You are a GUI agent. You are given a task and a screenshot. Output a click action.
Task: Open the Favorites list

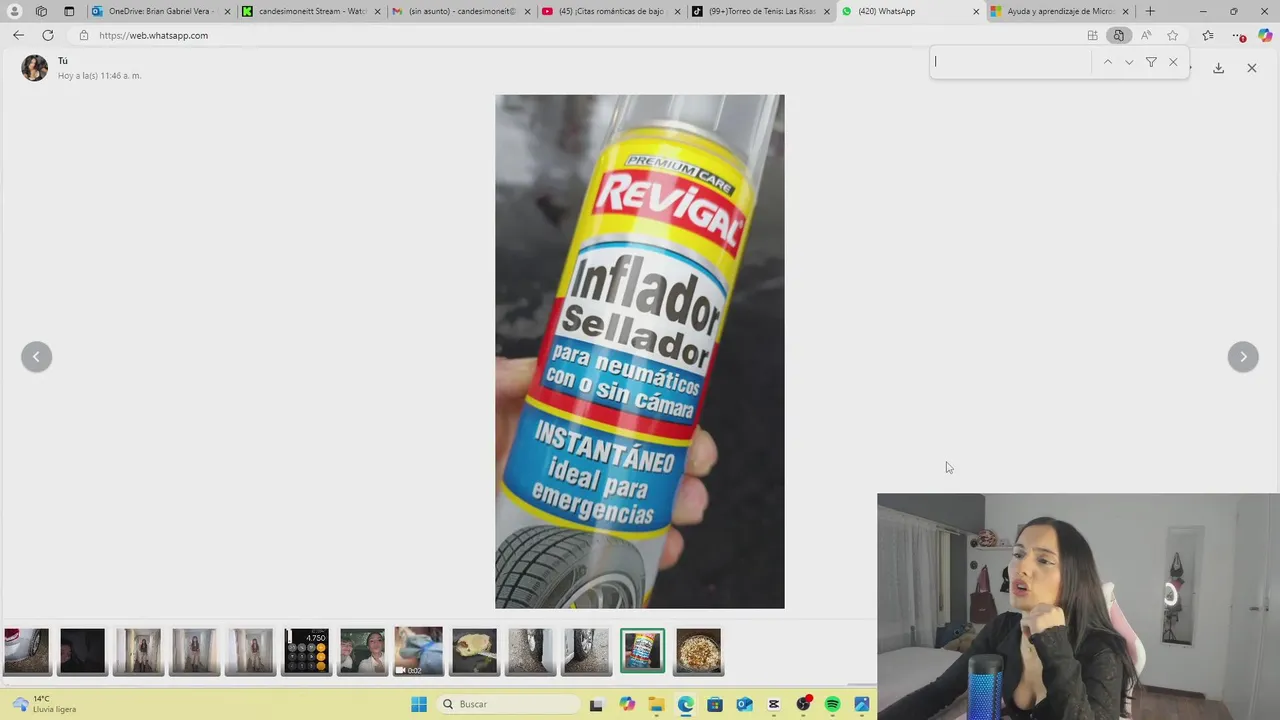[1207, 35]
